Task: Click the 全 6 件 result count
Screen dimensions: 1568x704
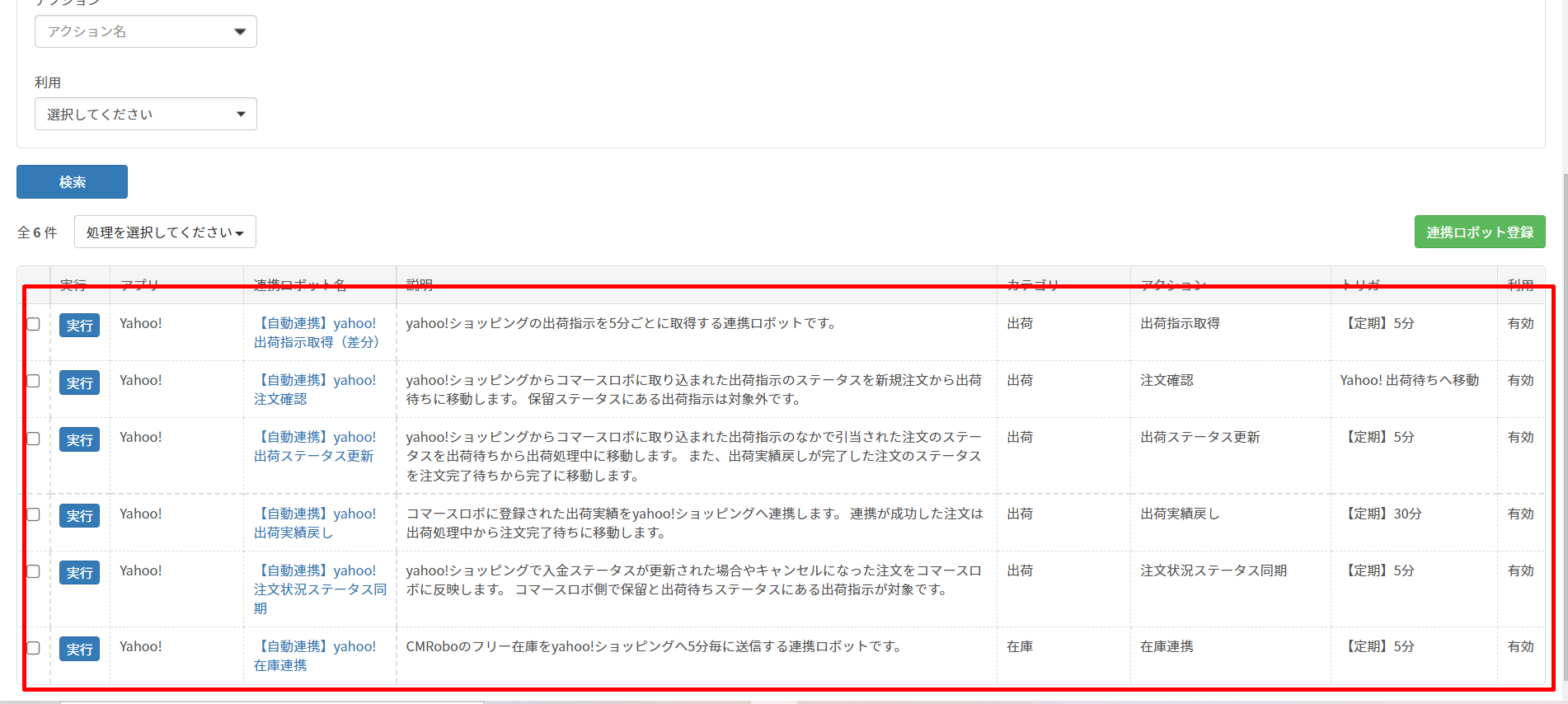Action: coord(37,232)
